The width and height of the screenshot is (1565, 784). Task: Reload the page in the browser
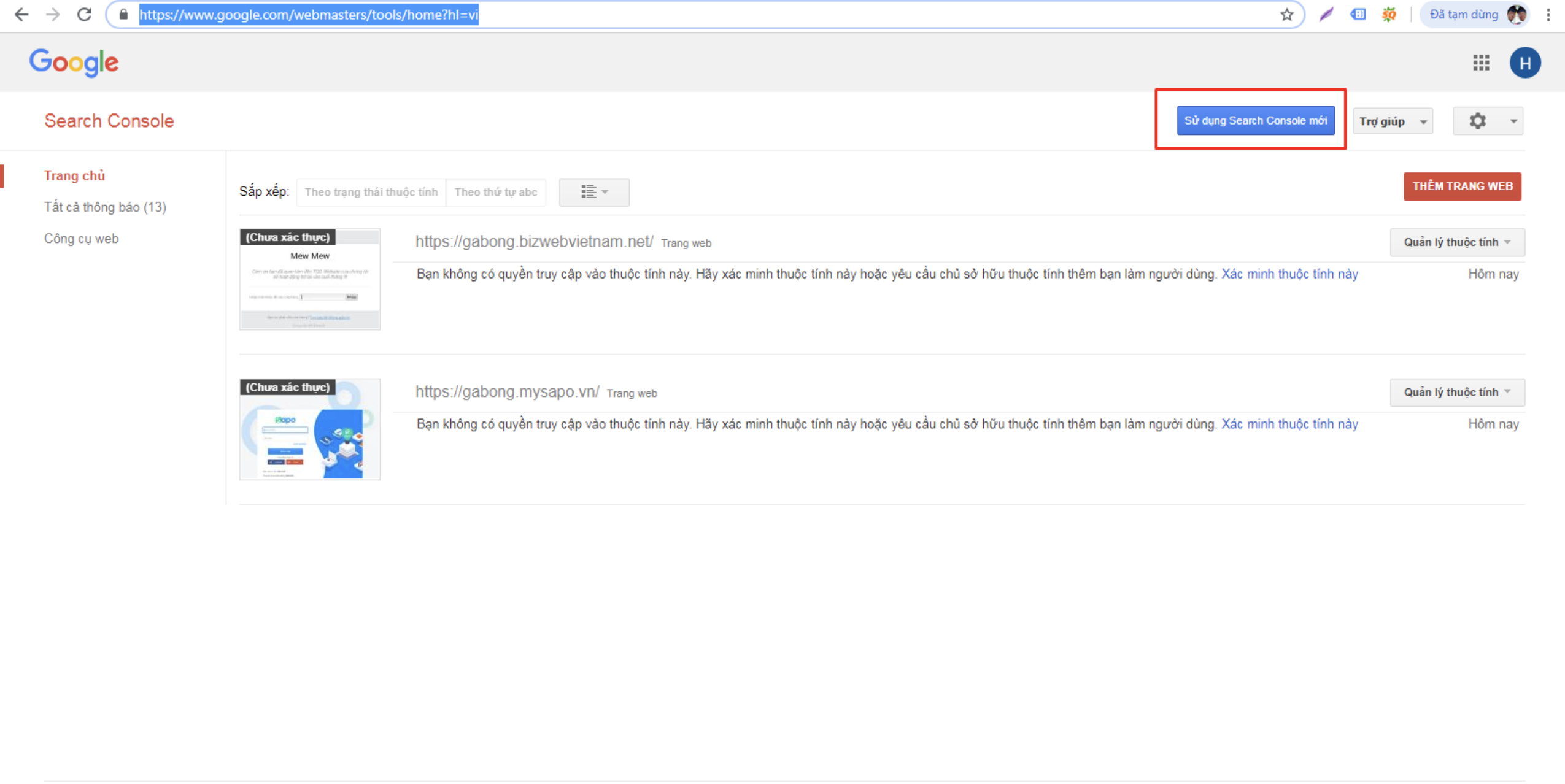[x=84, y=15]
